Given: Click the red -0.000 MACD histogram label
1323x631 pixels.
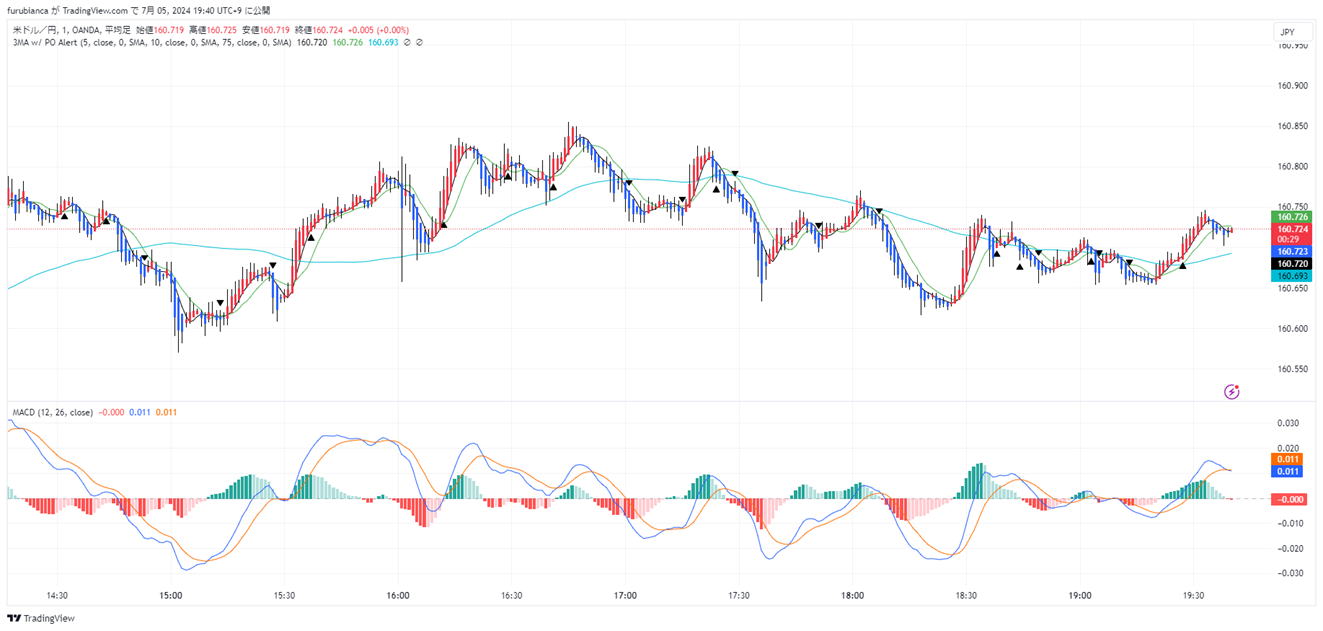Looking at the screenshot, I should [1288, 498].
